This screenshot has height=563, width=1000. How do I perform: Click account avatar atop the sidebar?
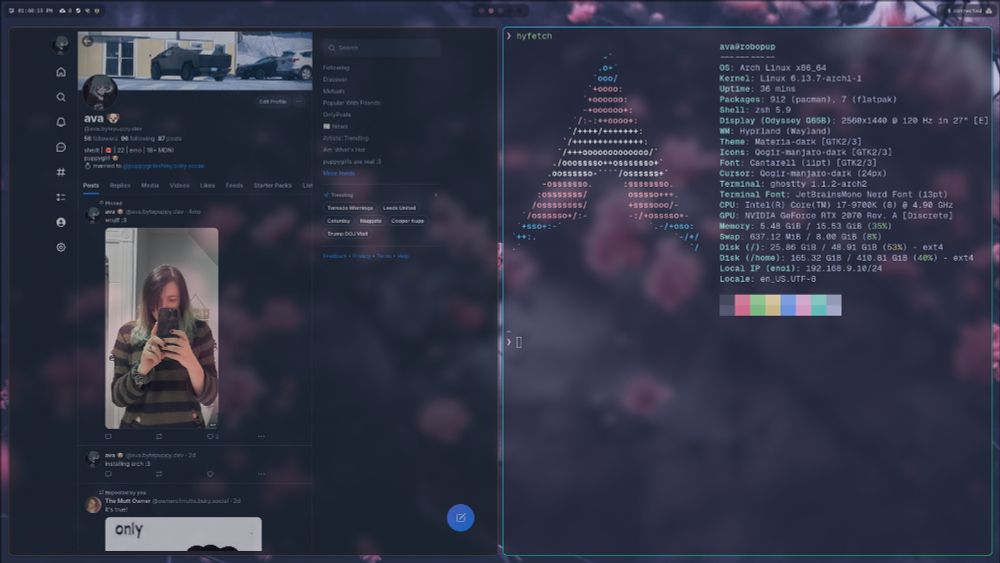pos(61,45)
